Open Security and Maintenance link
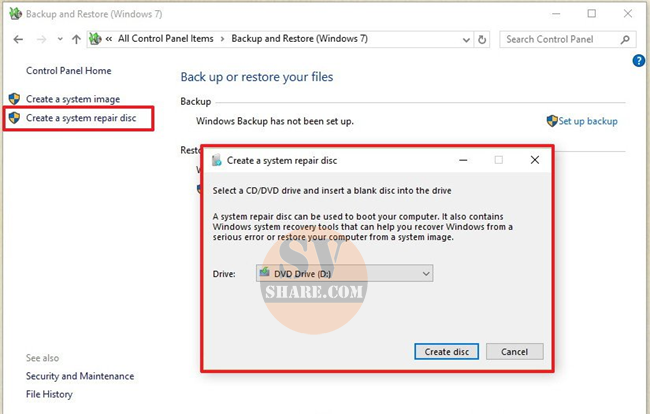 tap(80, 376)
